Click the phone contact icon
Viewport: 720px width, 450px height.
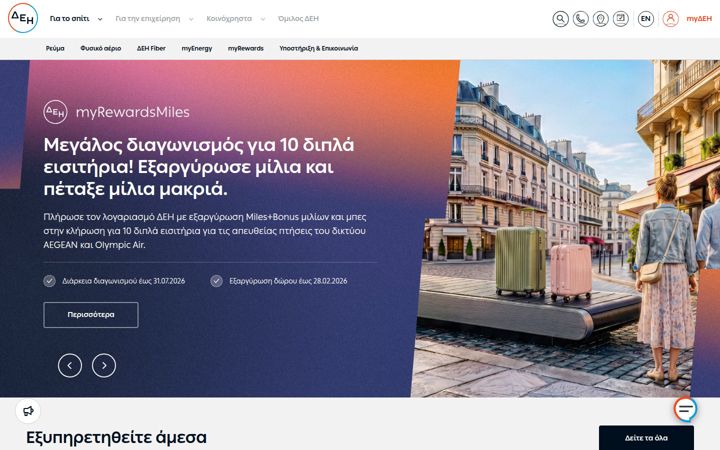[580, 19]
